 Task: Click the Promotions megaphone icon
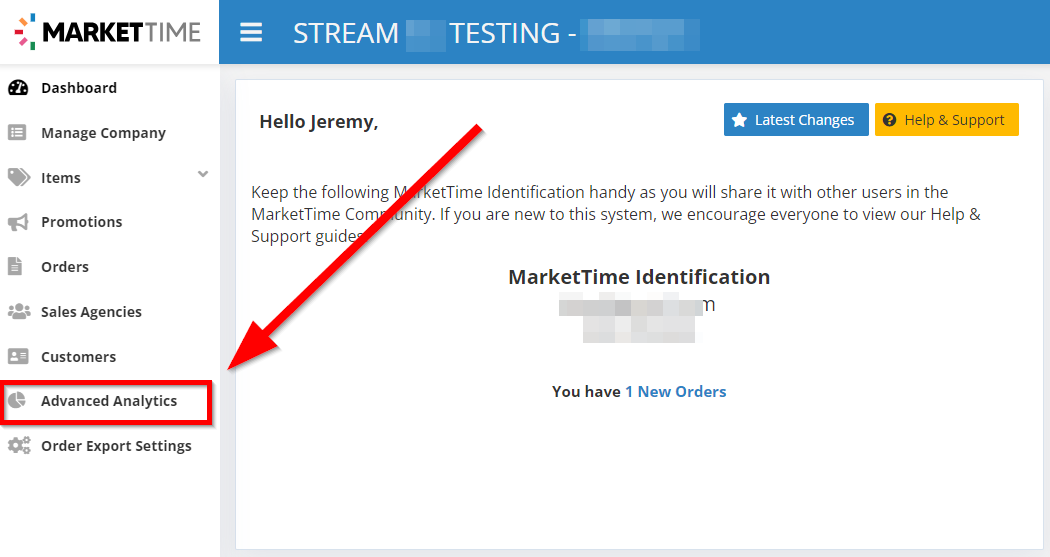(18, 222)
